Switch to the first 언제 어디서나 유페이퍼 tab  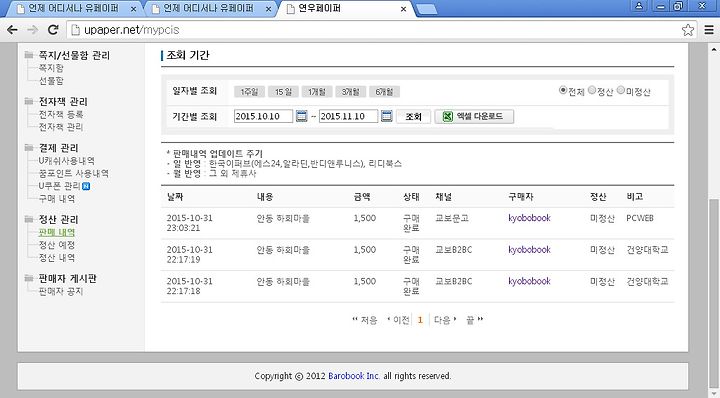(73, 8)
